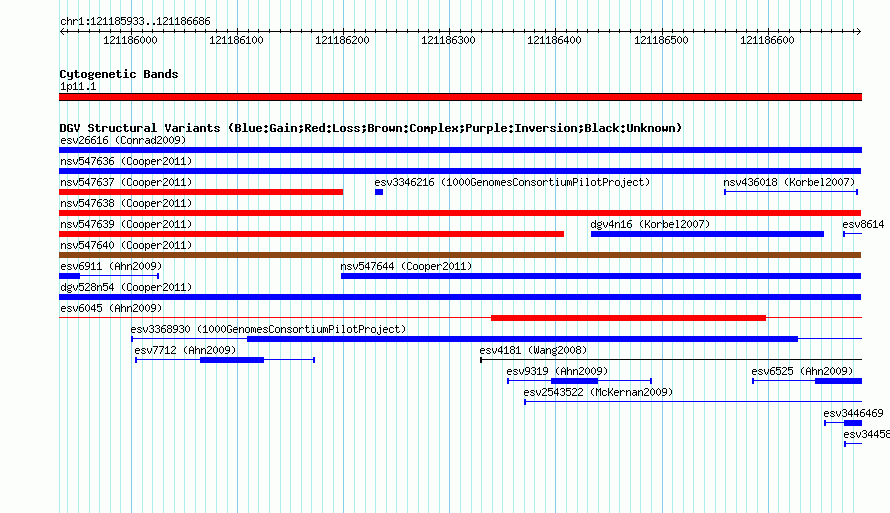Click the esv6911 (Ahn2009) variant label
This screenshot has height=513, width=890.
coord(111,266)
